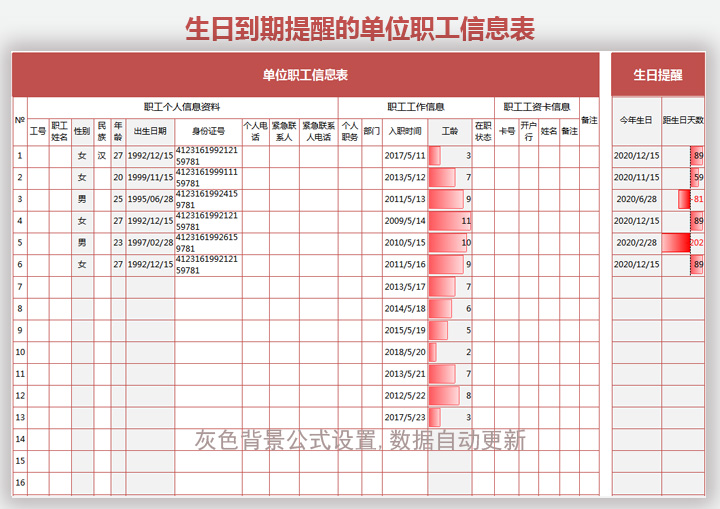Click the 工龄 column header
This screenshot has height=509, width=720.
pos(450,131)
